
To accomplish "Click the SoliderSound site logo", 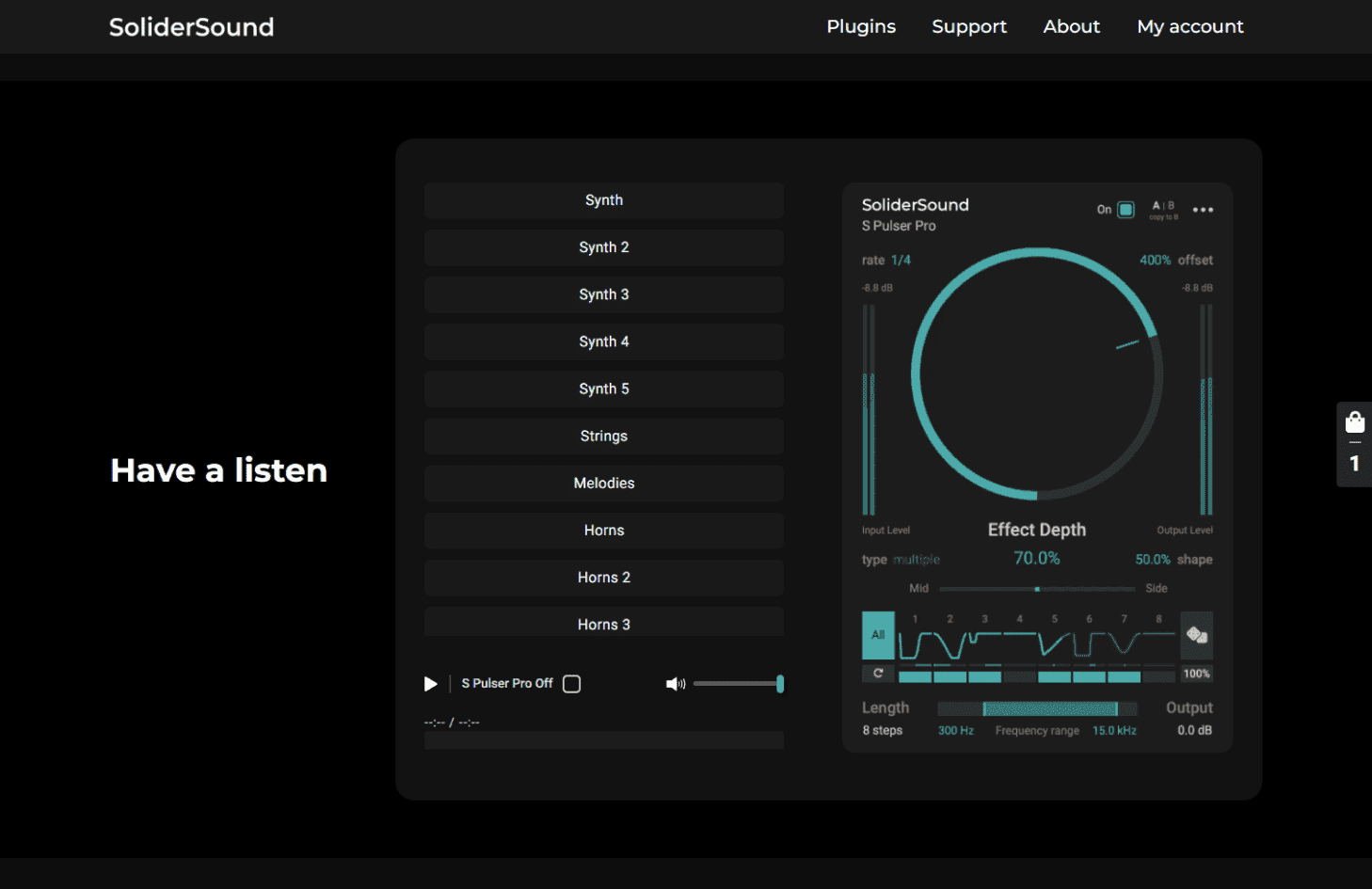I will pyautogui.click(x=191, y=26).
